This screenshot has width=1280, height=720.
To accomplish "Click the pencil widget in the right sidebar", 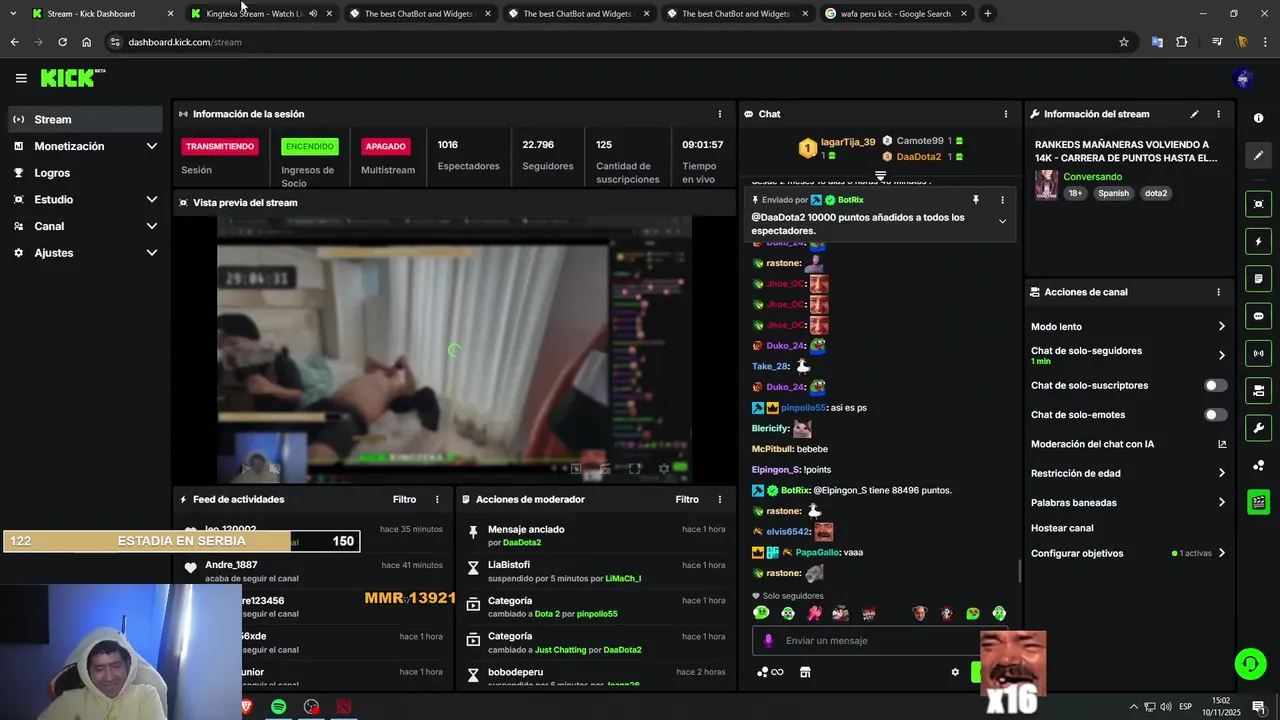I will coord(1258,155).
